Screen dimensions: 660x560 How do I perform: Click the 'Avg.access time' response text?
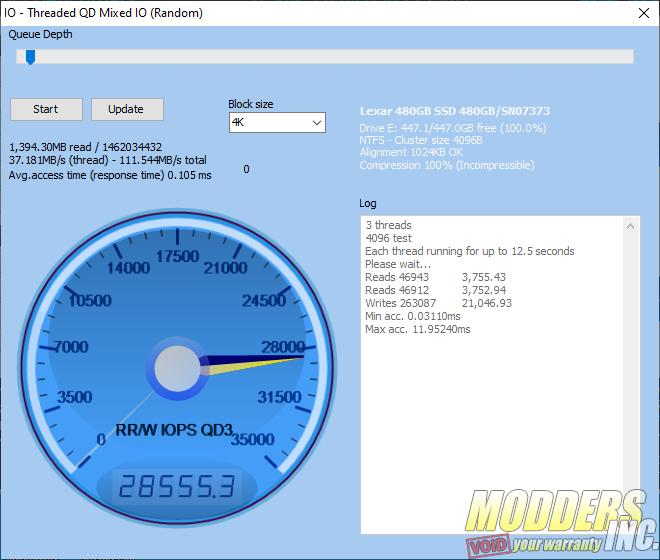[110, 175]
